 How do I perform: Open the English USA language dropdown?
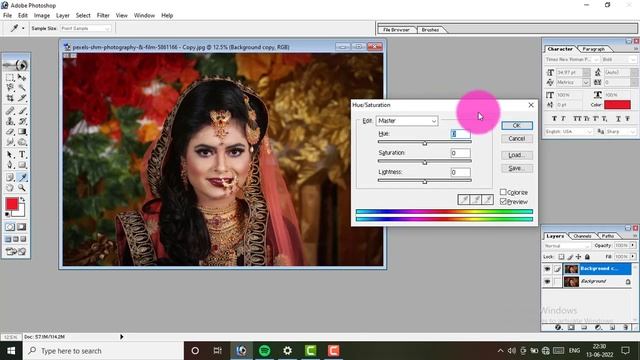click(x=569, y=131)
